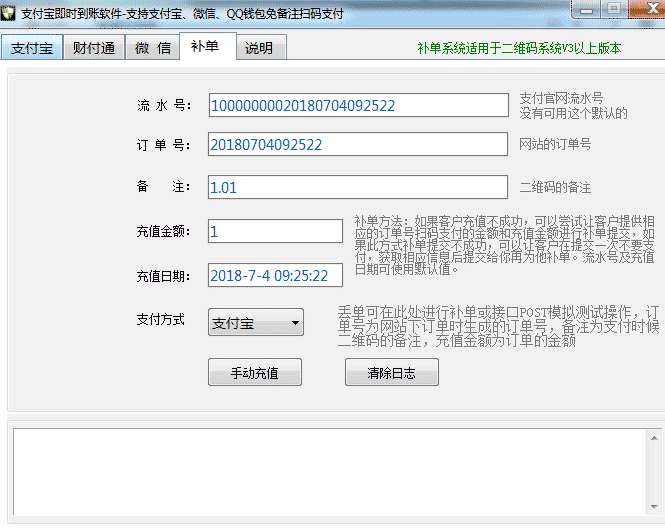Screen dimensions: 665x528
Task: Click inside the log output area
Action: [x=330, y=472]
